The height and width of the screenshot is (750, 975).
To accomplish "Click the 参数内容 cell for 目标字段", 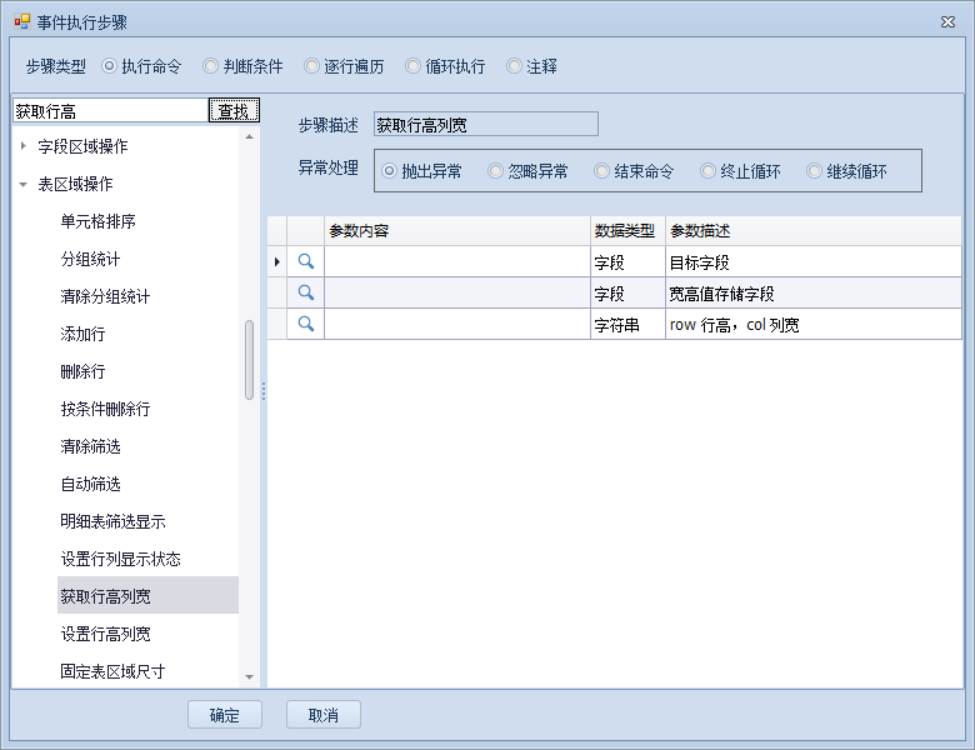I will [x=456, y=262].
